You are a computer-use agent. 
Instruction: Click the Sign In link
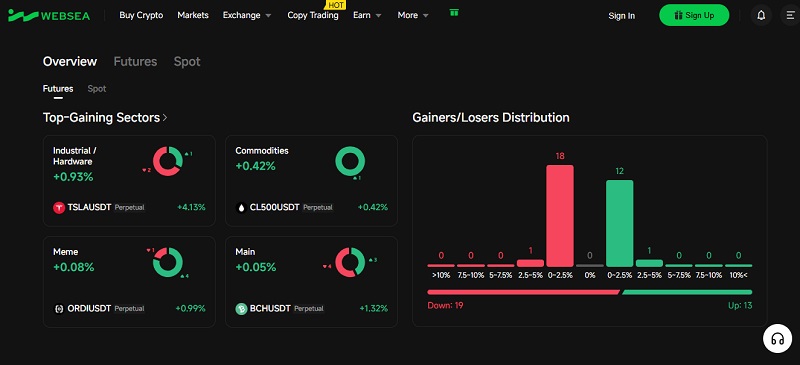pyautogui.click(x=621, y=16)
